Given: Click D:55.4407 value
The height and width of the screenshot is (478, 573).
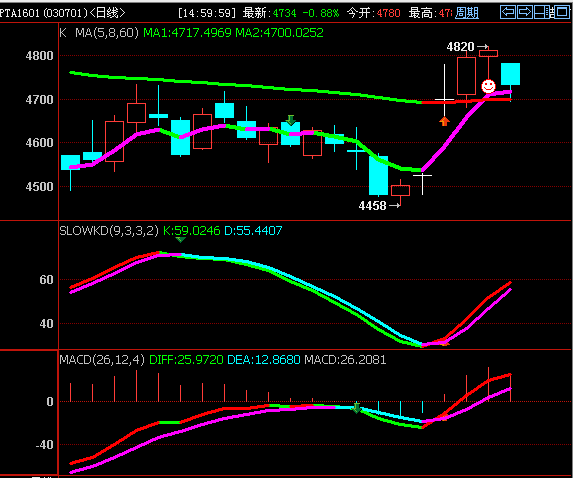Looking at the screenshot, I should click(x=253, y=231).
